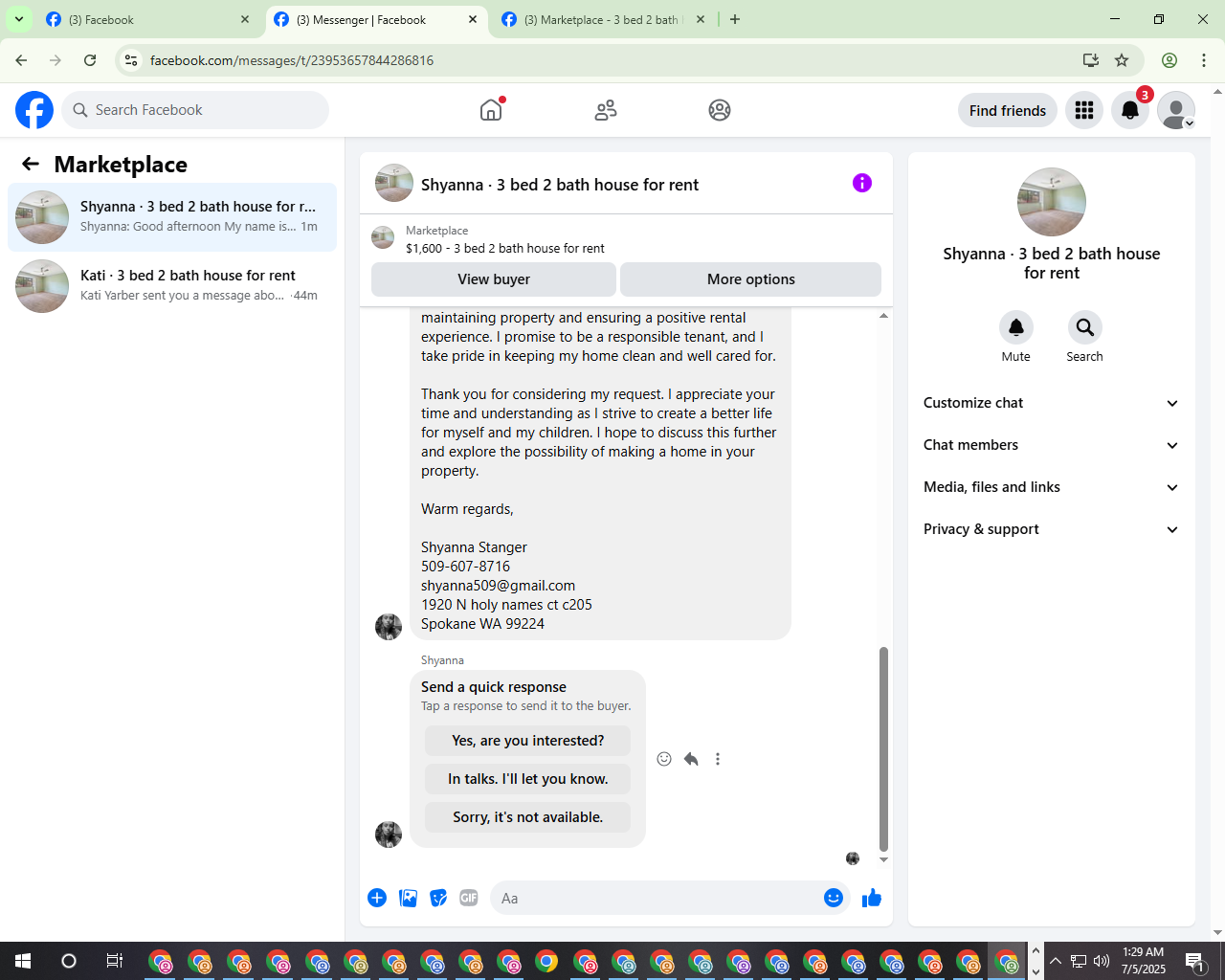The width and height of the screenshot is (1225, 980).
Task: Expand Privacy & support section
Action: tap(1052, 529)
